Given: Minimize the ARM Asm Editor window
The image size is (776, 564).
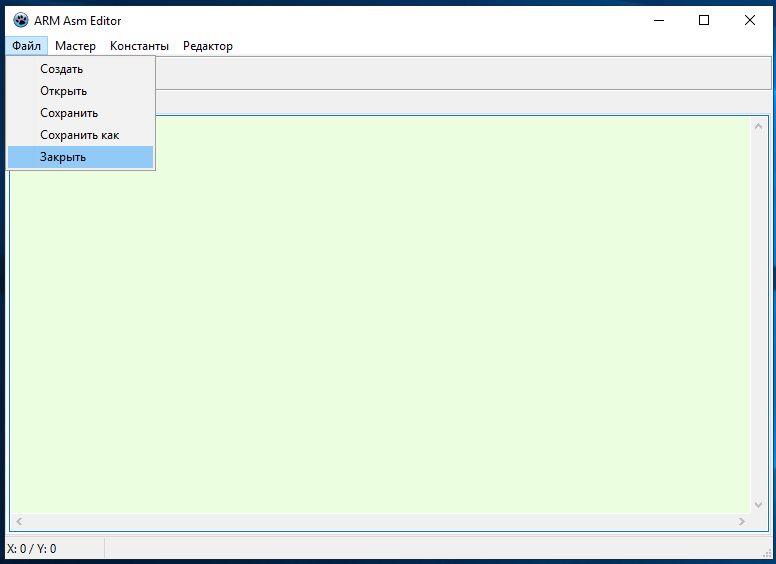Looking at the screenshot, I should 659,20.
